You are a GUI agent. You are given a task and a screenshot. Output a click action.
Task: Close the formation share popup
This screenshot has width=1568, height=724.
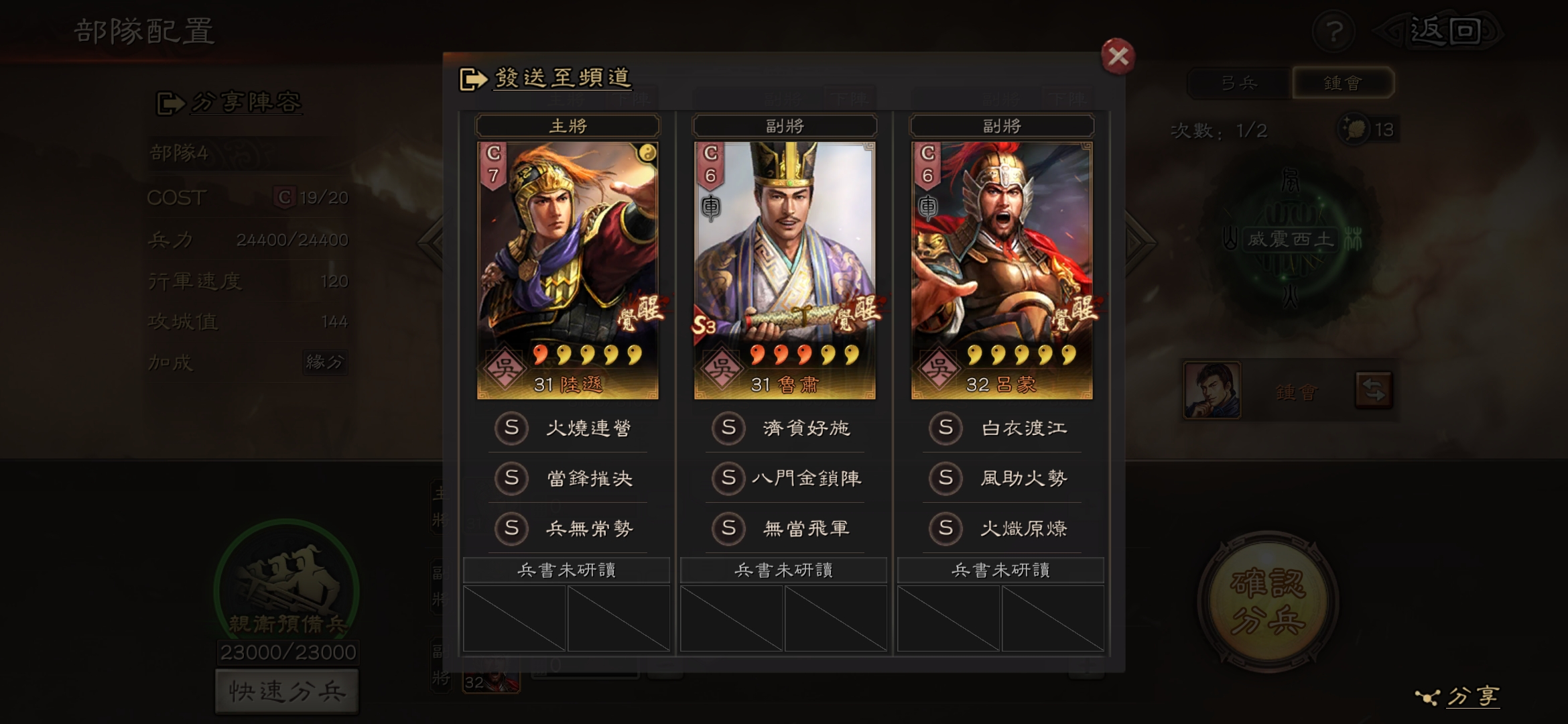coord(1118,56)
